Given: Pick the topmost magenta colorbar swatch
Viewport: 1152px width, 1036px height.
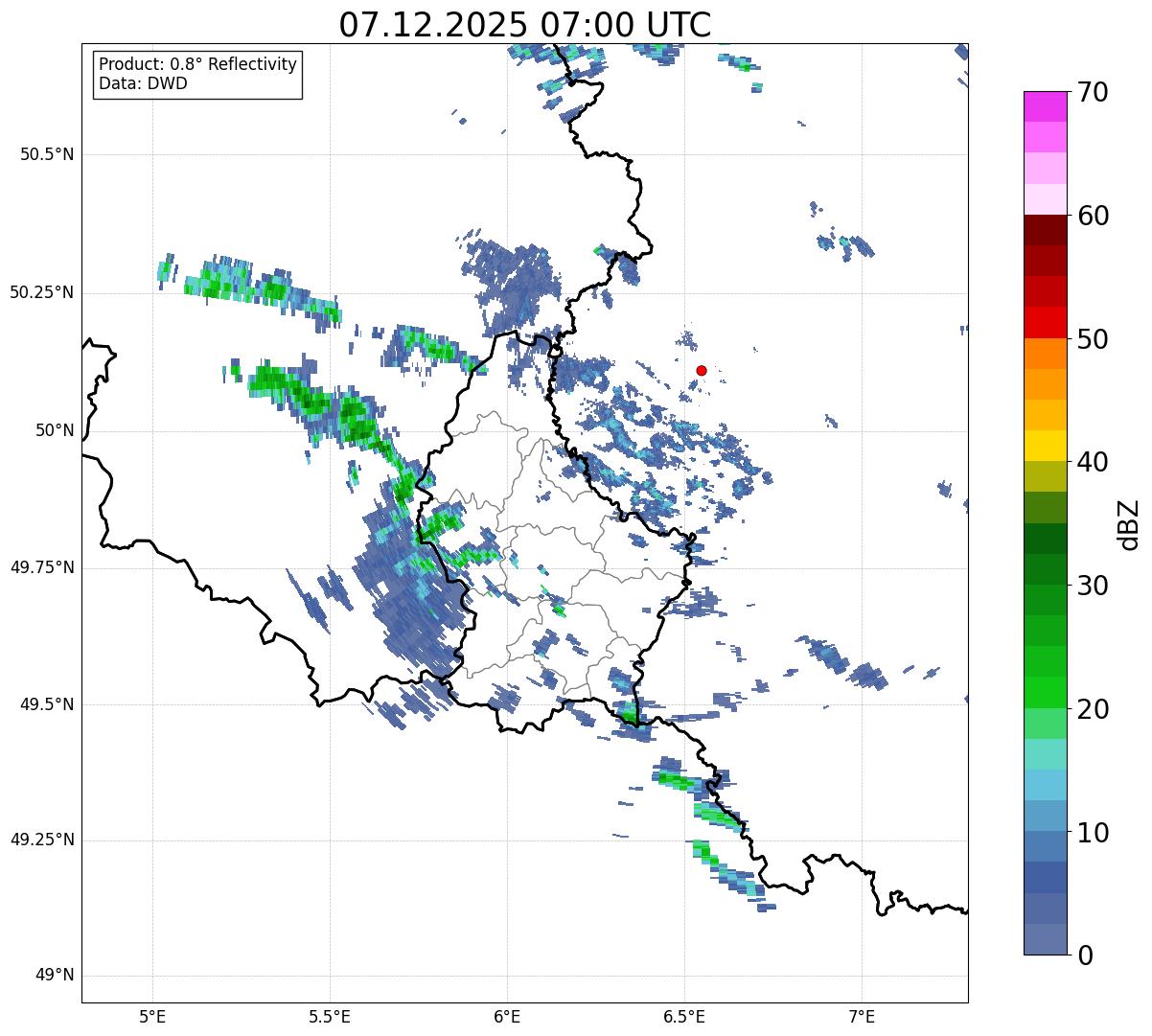Looking at the screenshot, I should point(1046,106).
